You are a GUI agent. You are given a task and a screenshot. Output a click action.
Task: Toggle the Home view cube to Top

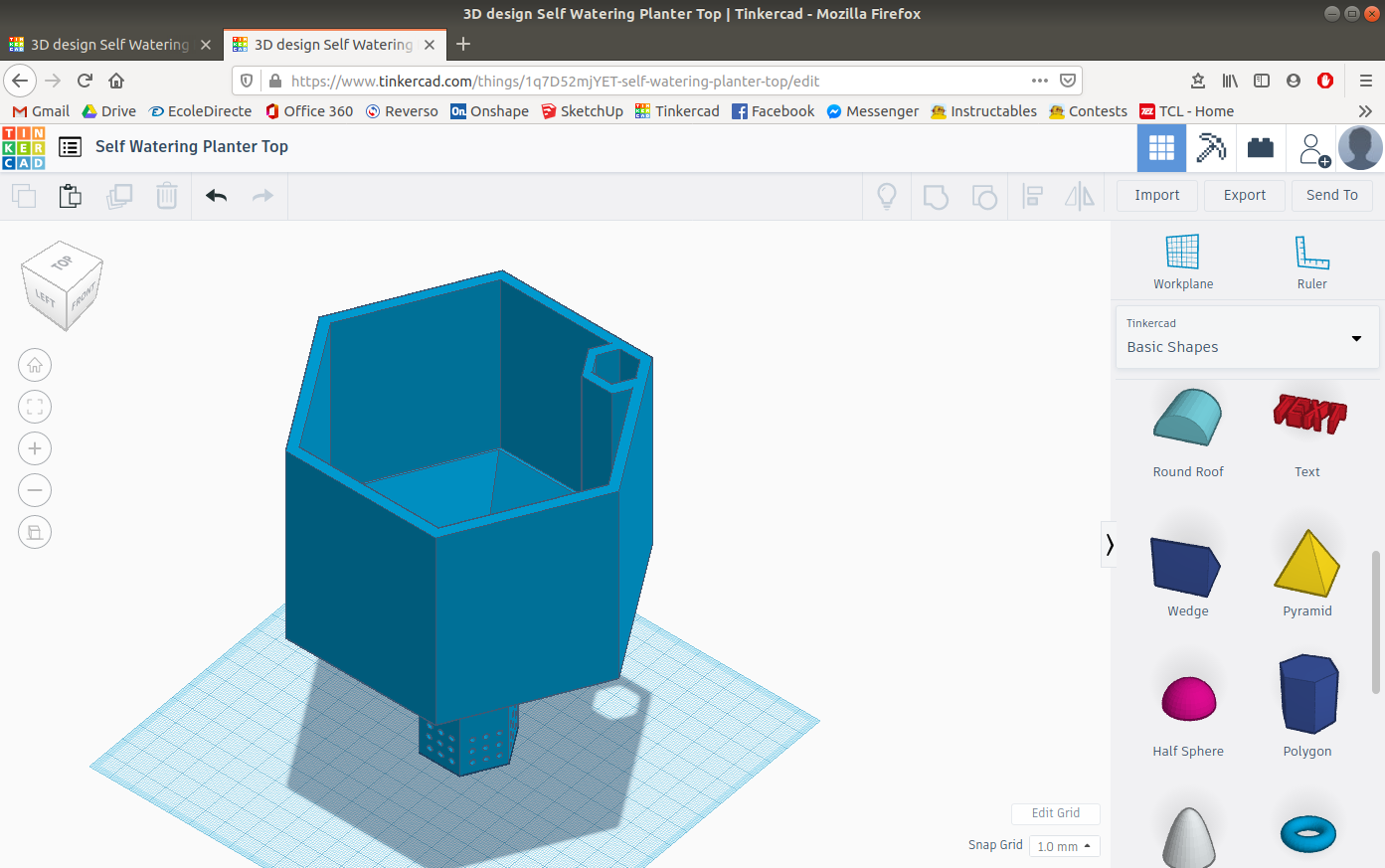[62, 262]
